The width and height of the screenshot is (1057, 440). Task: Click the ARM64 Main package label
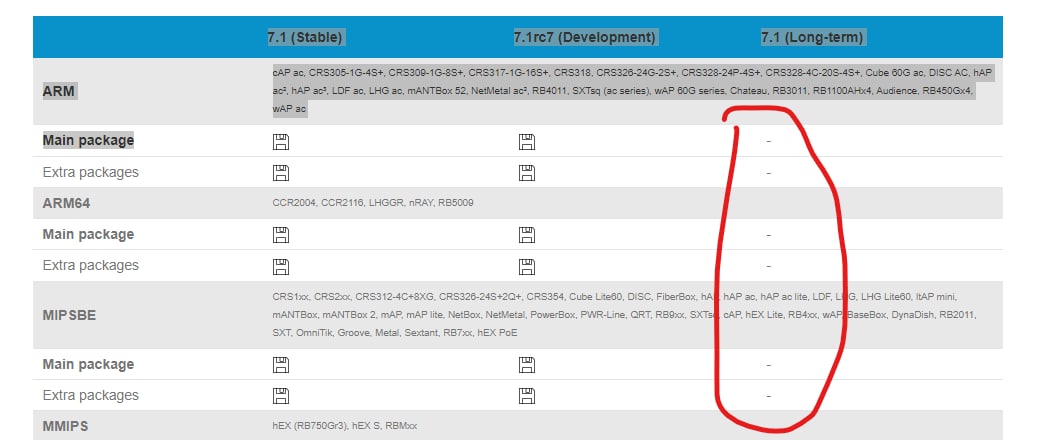click(88, 234)
